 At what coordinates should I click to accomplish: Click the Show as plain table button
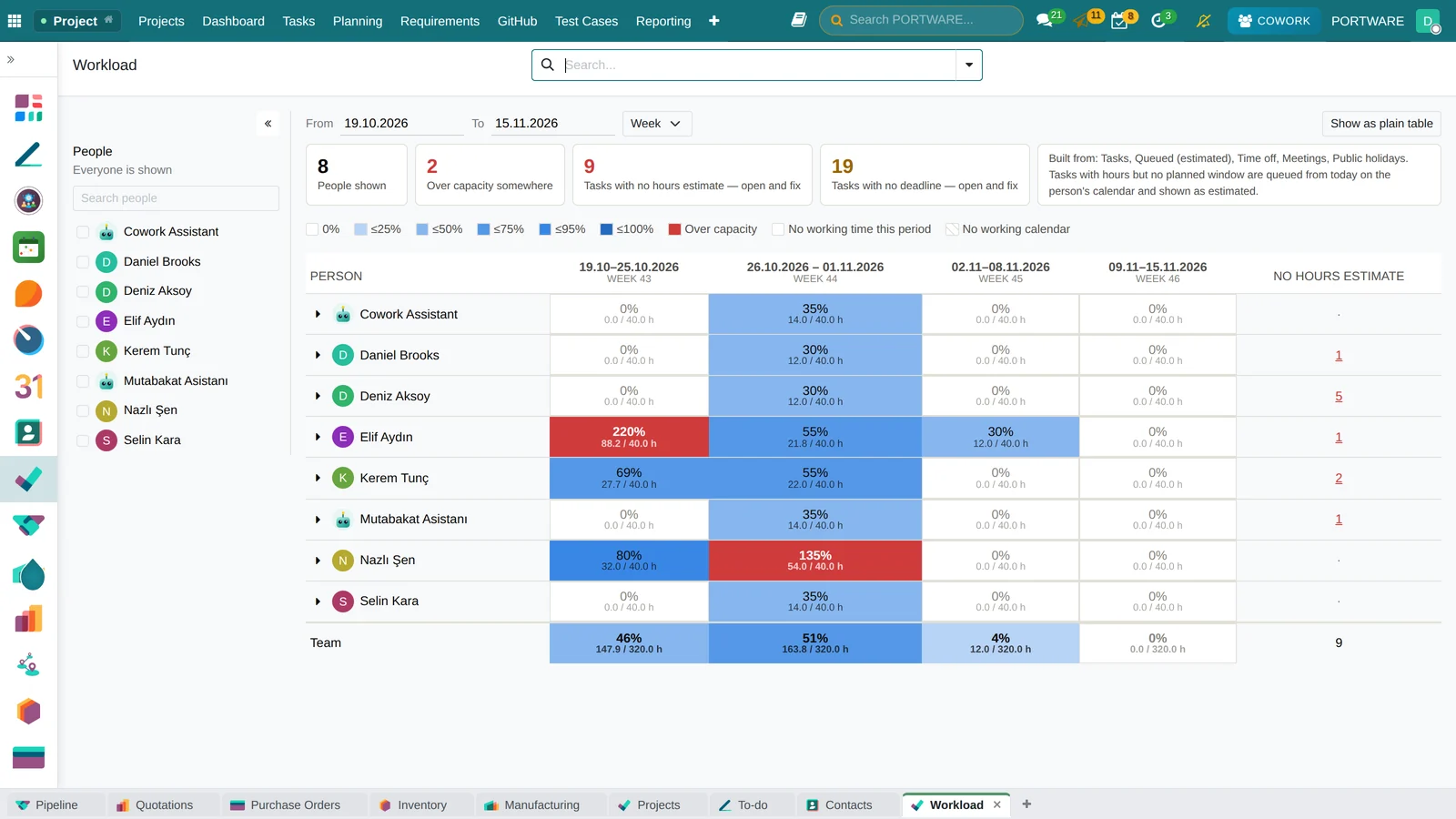point(1381,124)
